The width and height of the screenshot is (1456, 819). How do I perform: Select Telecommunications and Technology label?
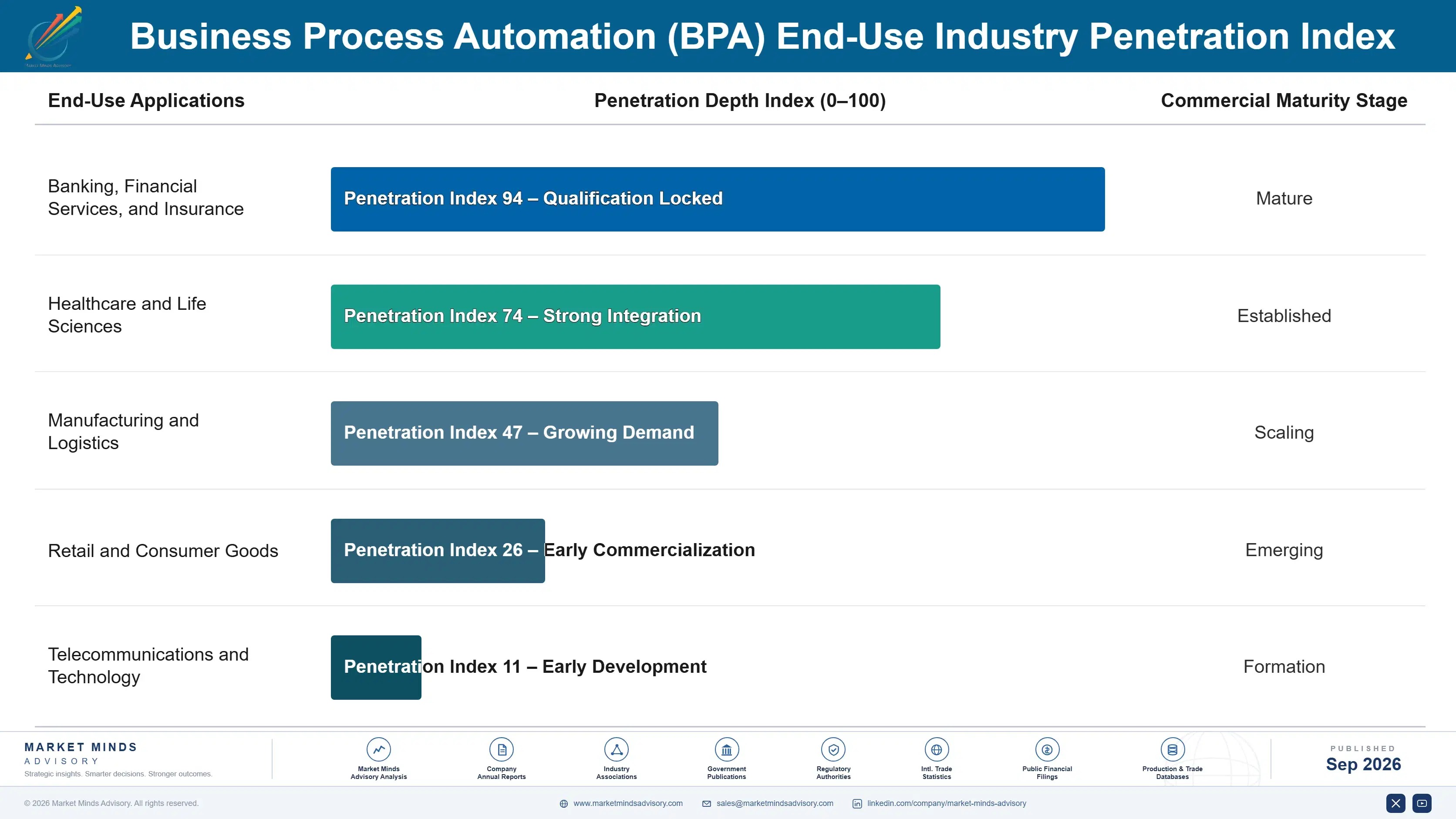pos(148,665)
